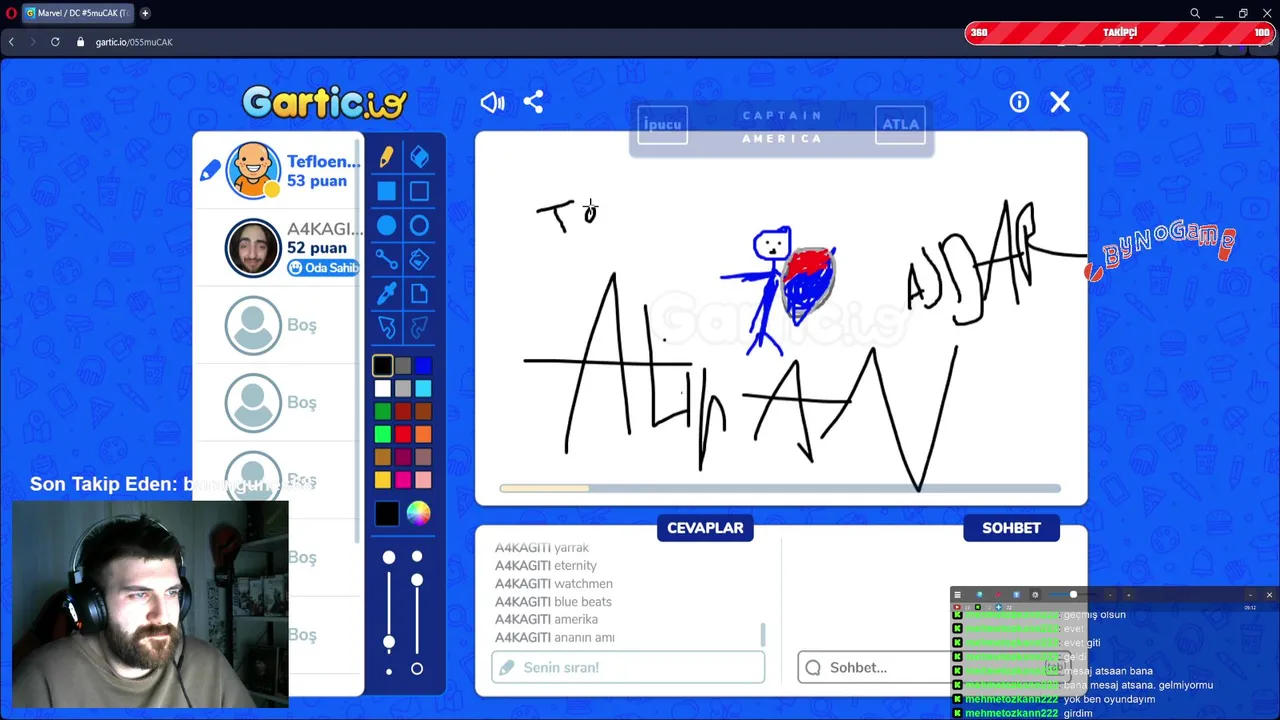Image resolution: width=1280 pixels, height=720 pixels.
Task: Choose the filled circle shape tool
Action: point(386,226)
